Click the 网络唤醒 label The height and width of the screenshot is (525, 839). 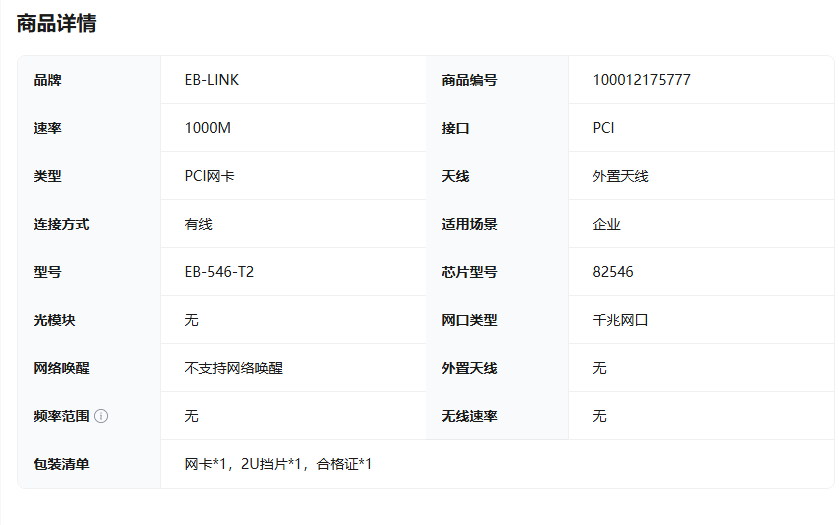61,368
